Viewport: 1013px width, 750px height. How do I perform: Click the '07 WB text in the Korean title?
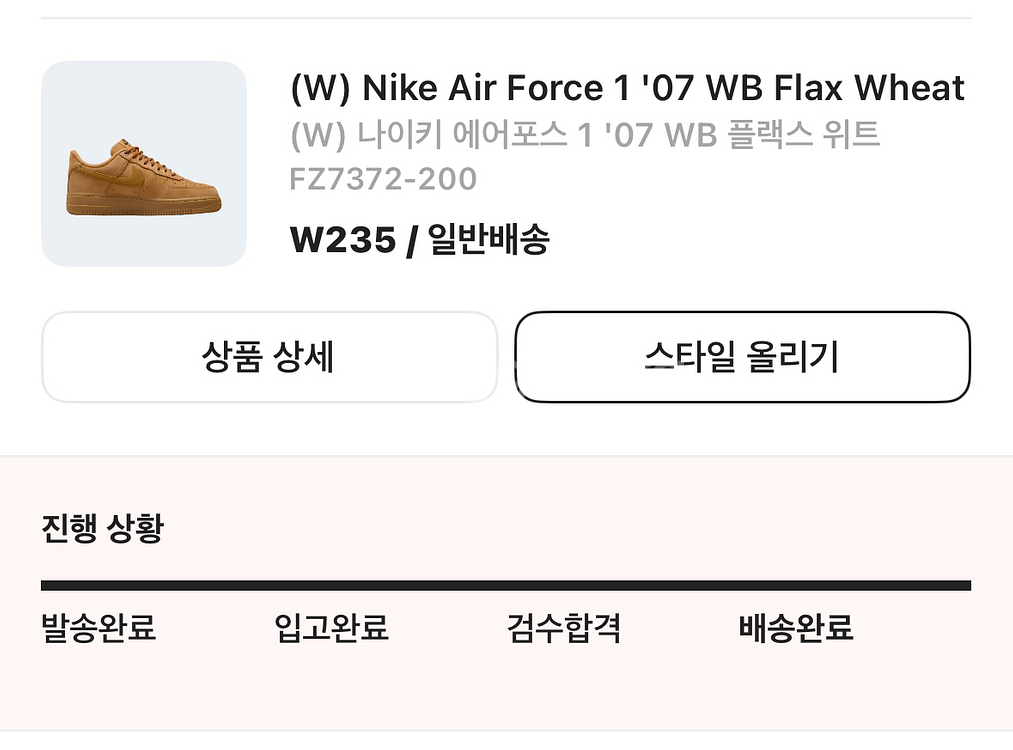660,135
